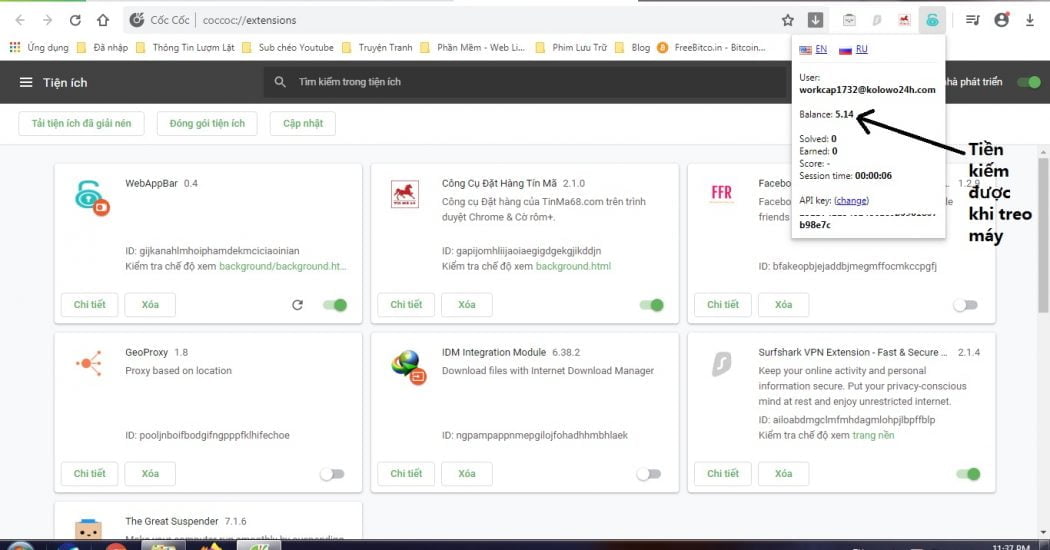
Task: Go forward with the browser forward arrow
Action: pyautogui.click(x=48, y=20)
